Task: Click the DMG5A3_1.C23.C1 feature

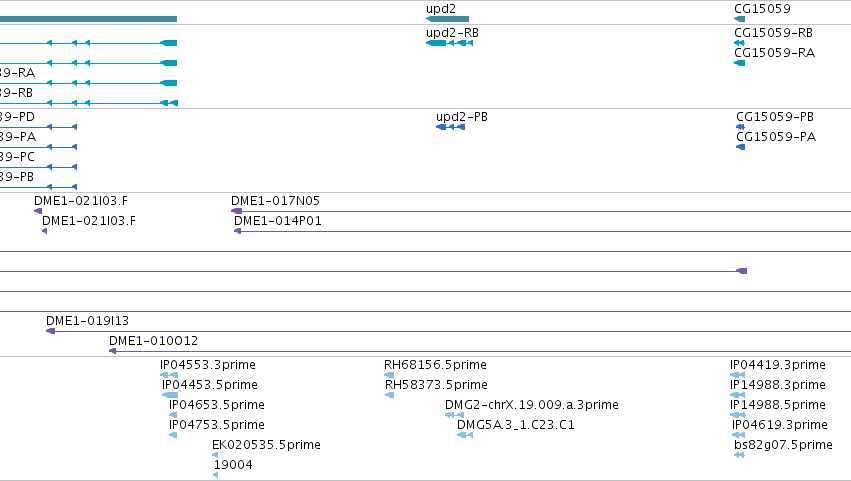Action: tap(465, 435)
